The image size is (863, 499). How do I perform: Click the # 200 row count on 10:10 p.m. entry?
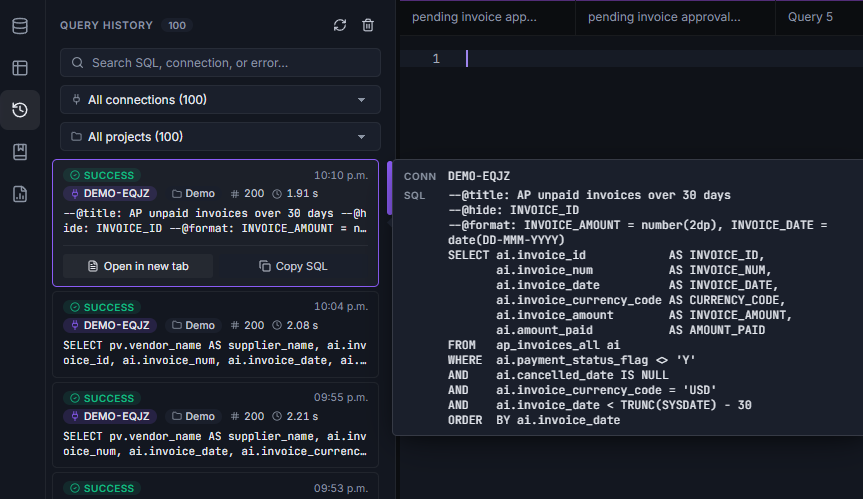247,194
